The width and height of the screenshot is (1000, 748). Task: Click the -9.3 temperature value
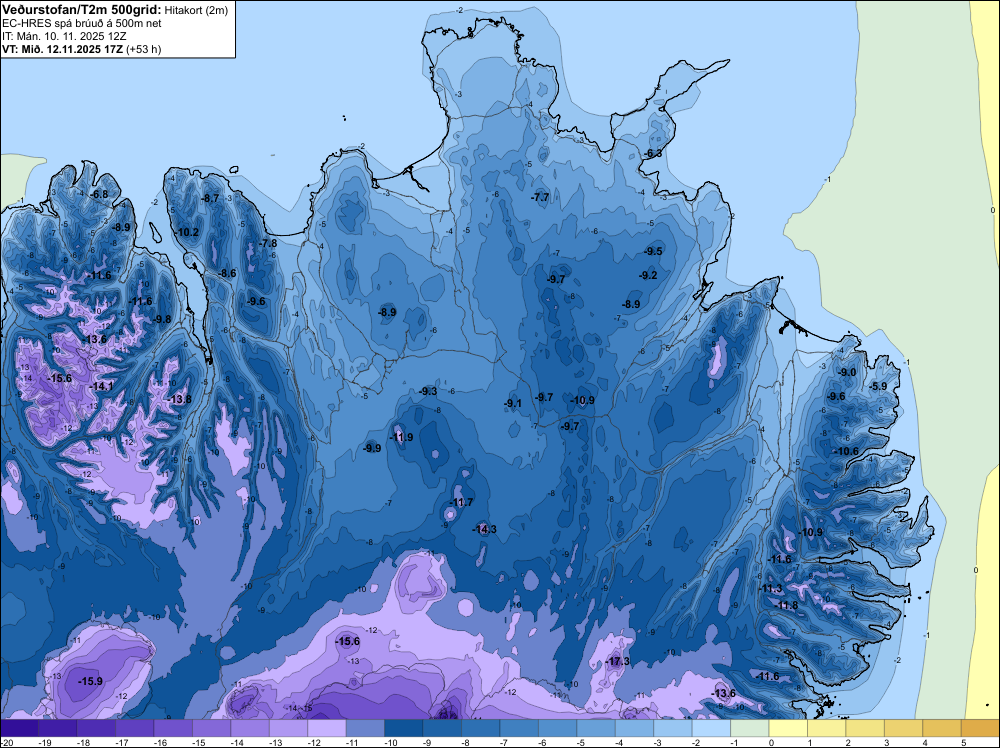[428, 392]
